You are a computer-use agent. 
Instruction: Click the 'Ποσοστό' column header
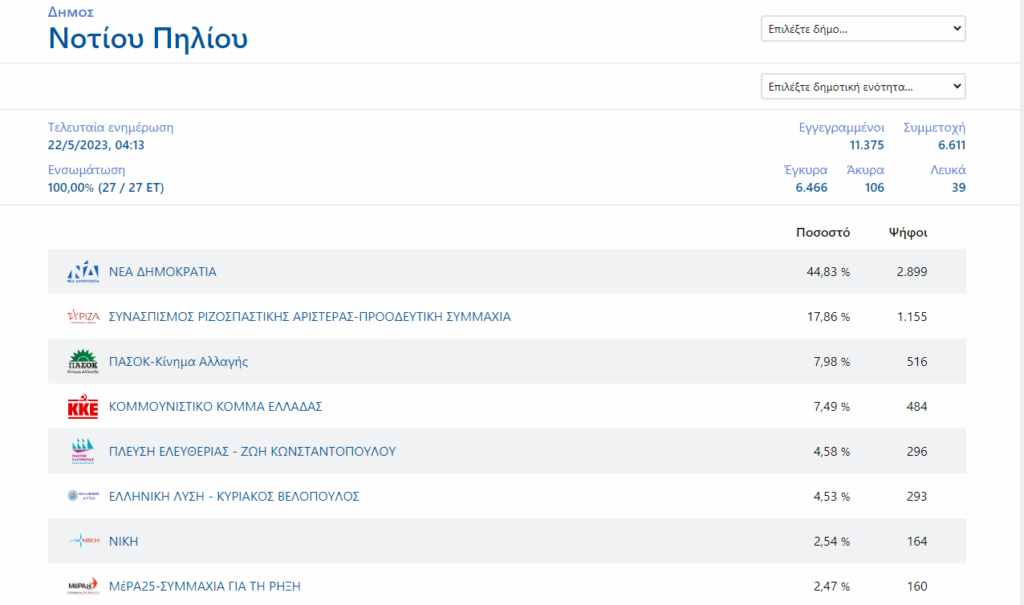coord(822,233)
